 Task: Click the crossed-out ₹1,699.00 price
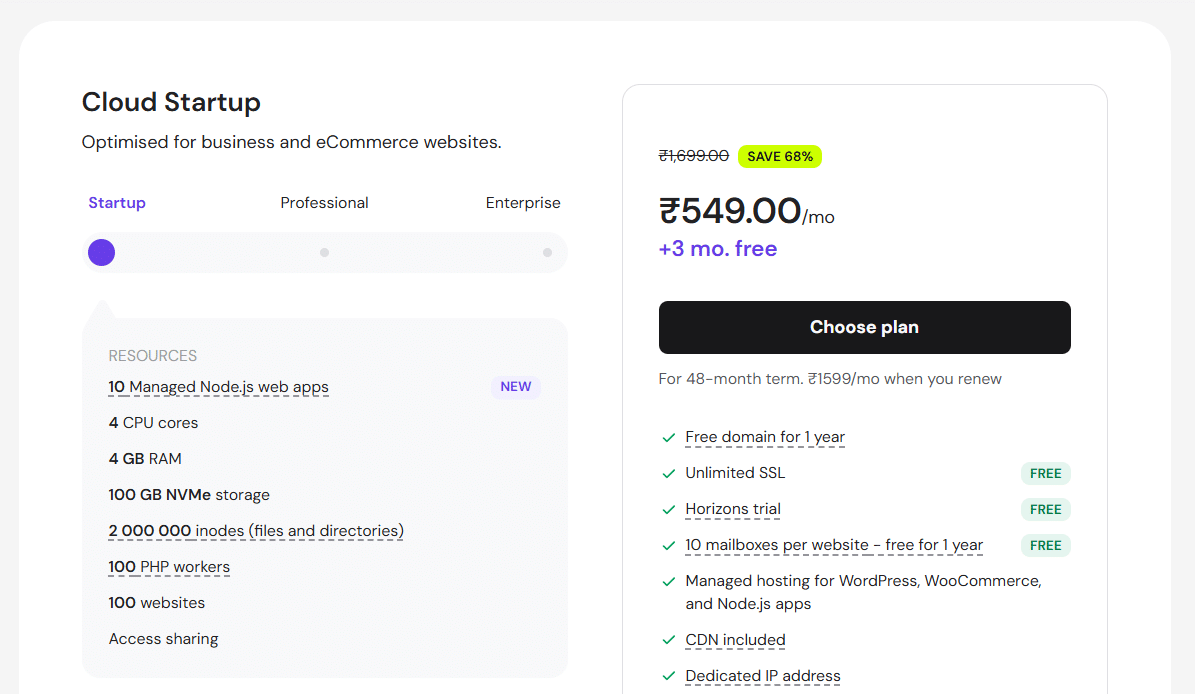[x=693, y=156]
